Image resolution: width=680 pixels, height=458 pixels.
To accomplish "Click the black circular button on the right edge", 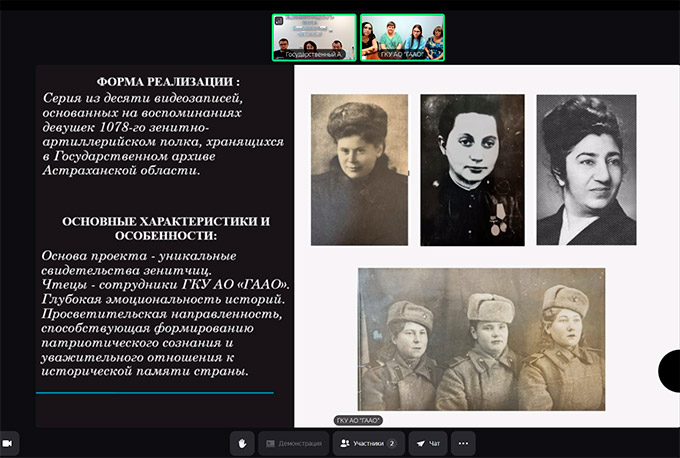I will pyautogui.click(x=670, y=371).
